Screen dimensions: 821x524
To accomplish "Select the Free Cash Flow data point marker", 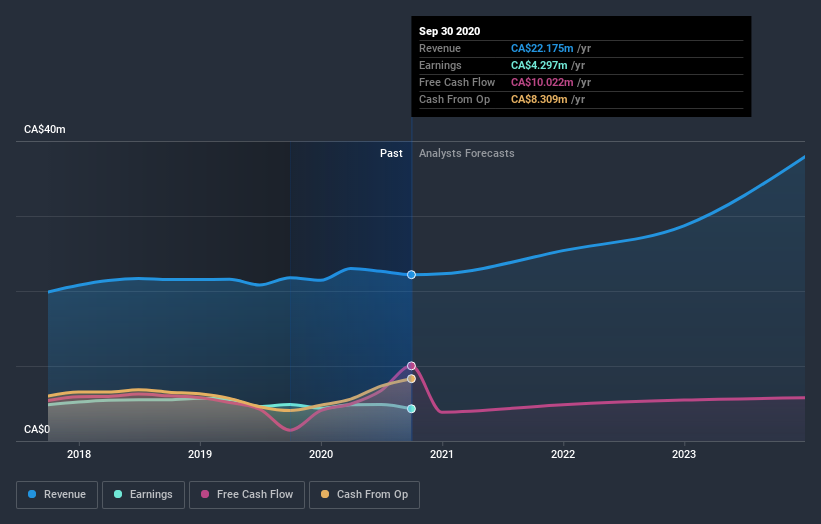I will (x=412, y=366).
